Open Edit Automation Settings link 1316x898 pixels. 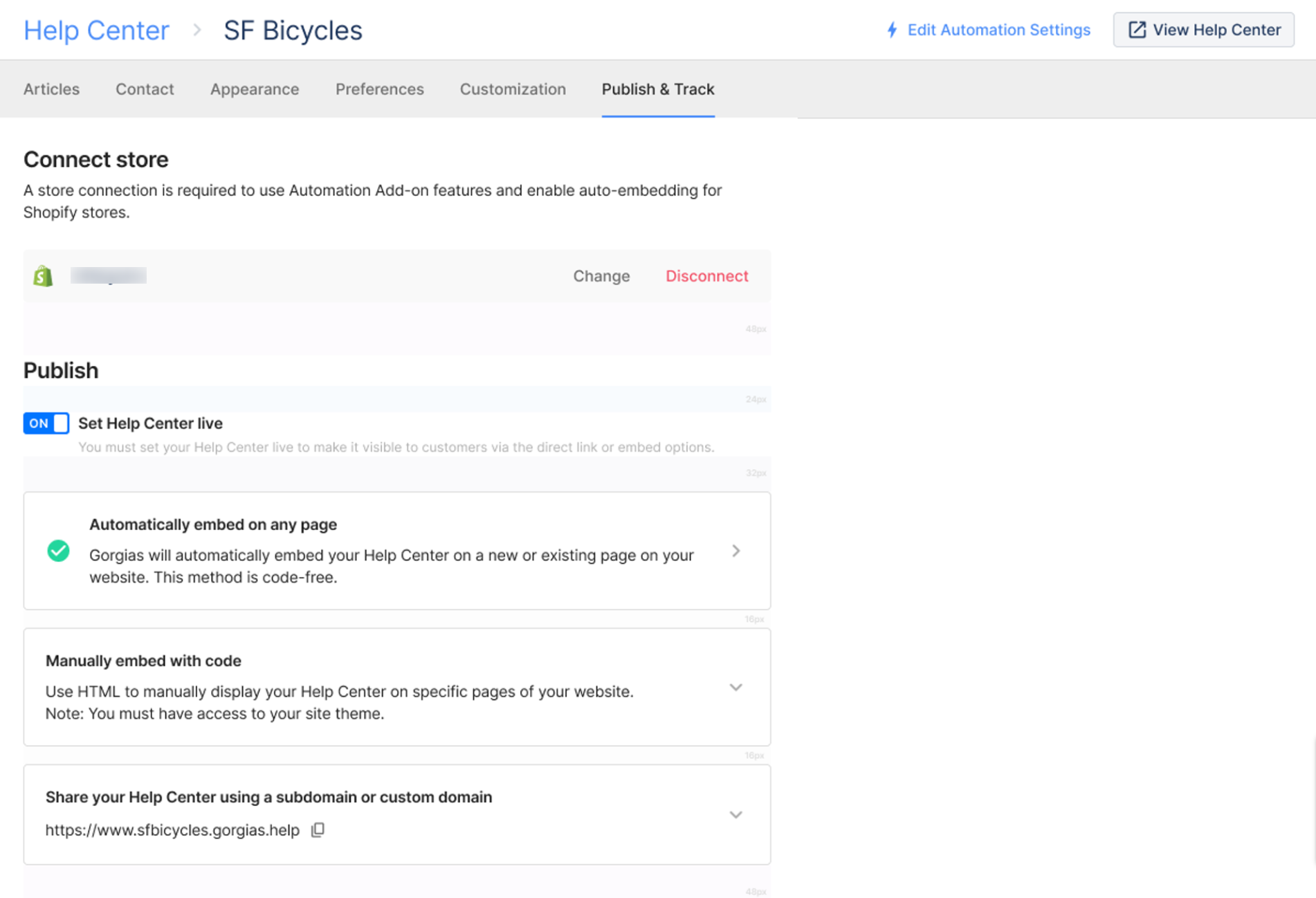pyautogui.click(x=998, y=30)
